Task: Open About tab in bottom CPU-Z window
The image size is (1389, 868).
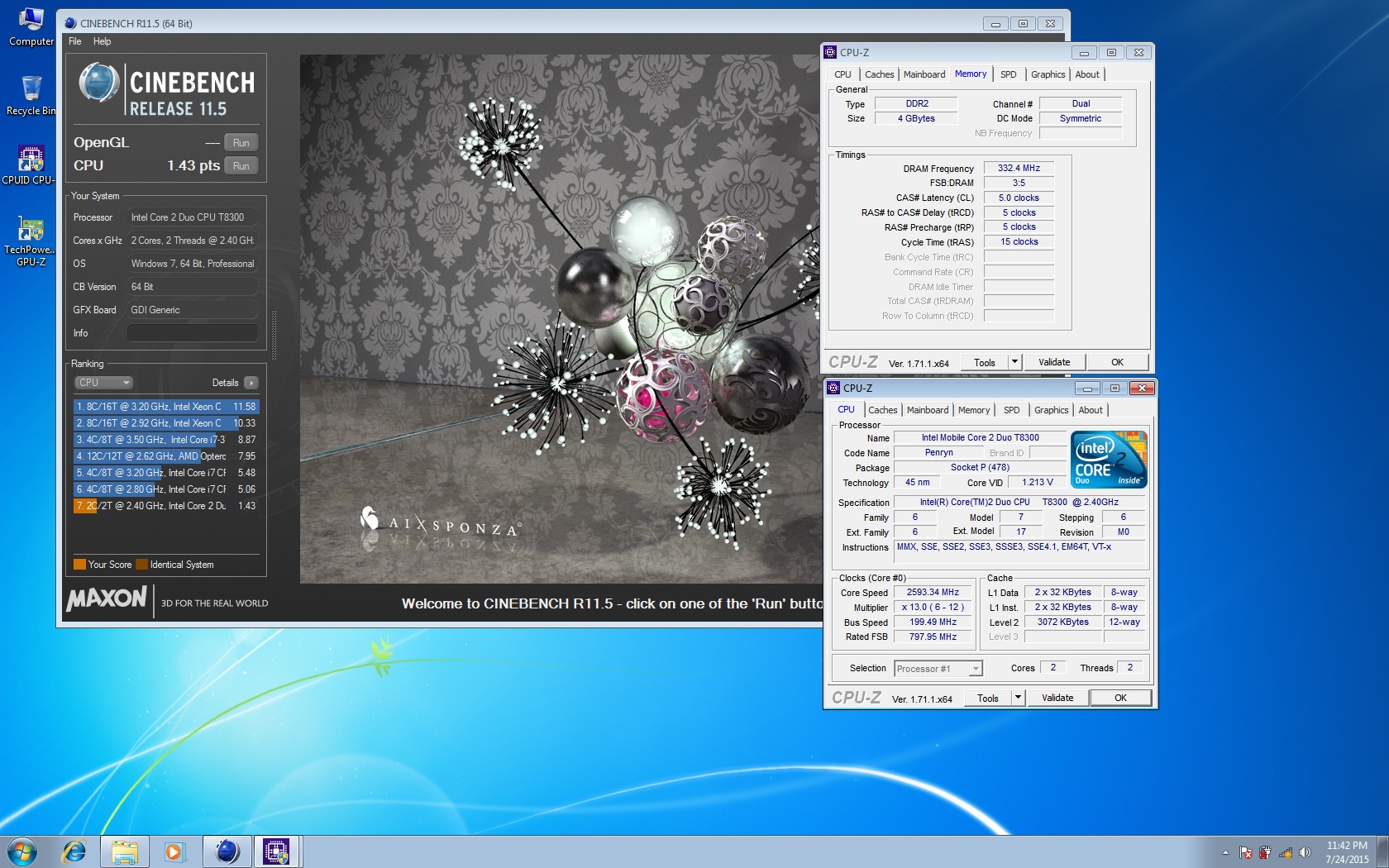Action: pos(1091,410)
